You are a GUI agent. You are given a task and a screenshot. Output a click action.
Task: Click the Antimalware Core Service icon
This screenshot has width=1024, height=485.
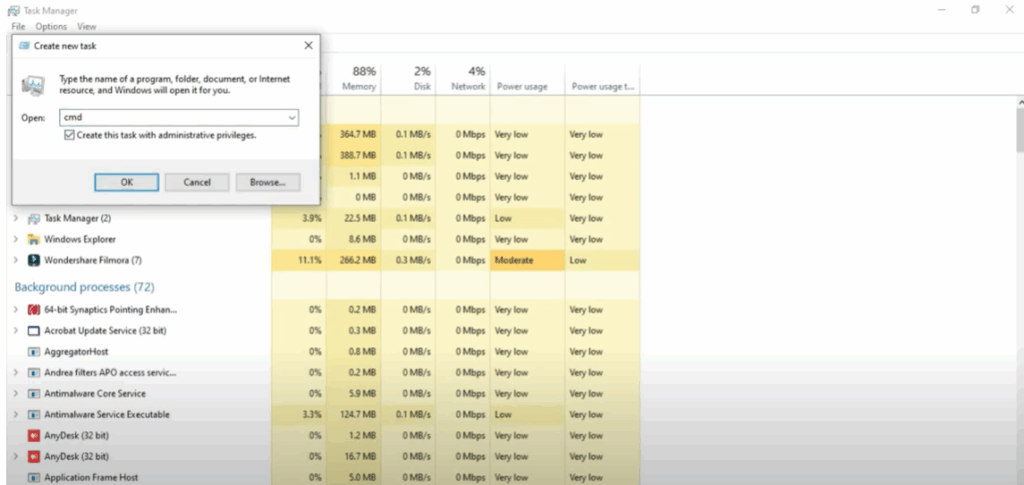coord(34,394)
